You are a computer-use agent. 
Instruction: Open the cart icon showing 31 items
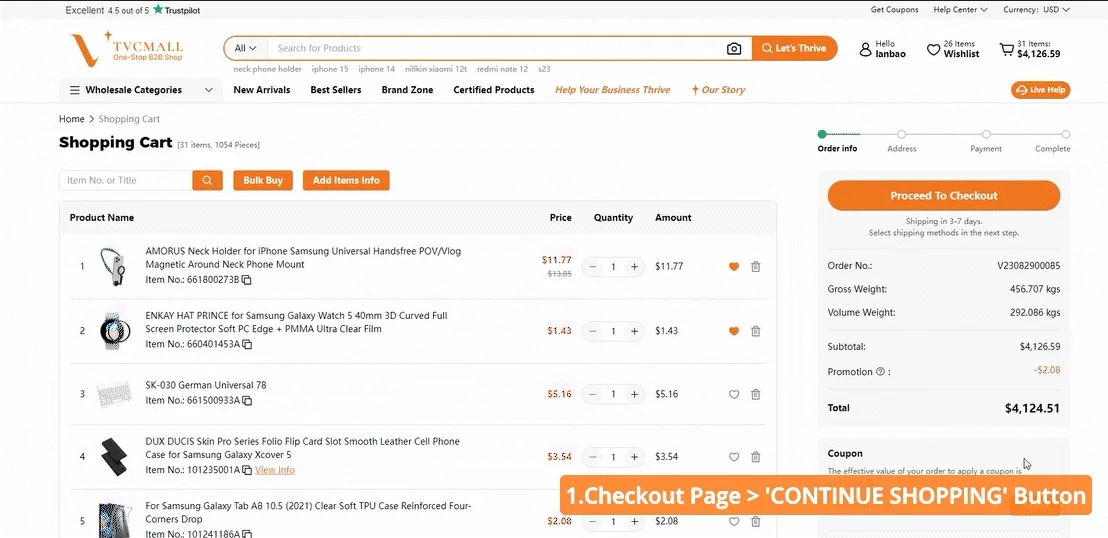click(x=1006, y=49)
